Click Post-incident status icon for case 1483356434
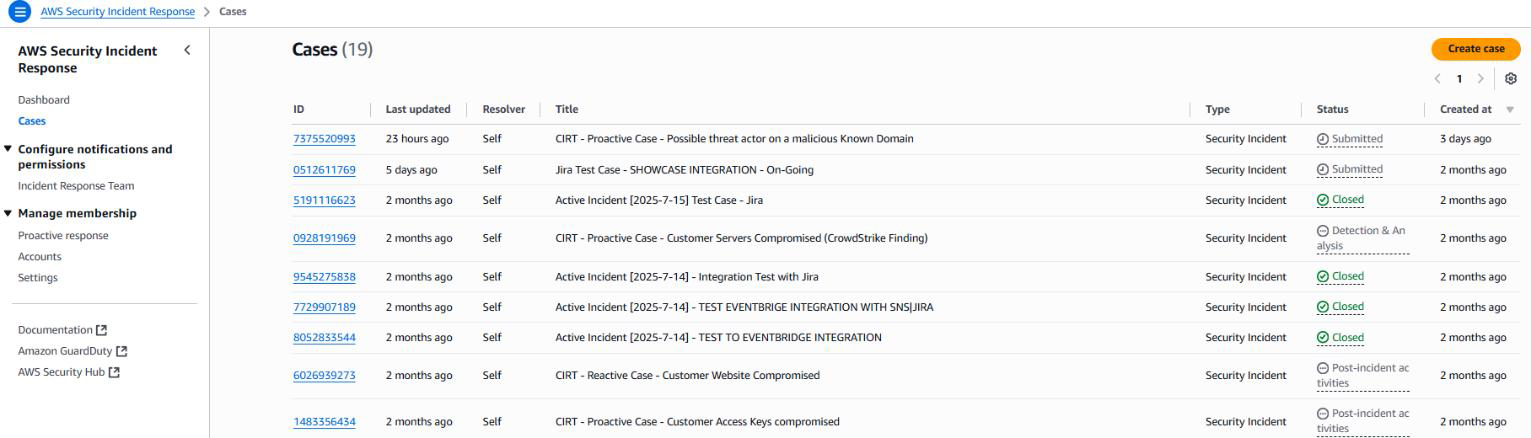The height and width of the screenshot is (438, 1531). point(1323,414)
